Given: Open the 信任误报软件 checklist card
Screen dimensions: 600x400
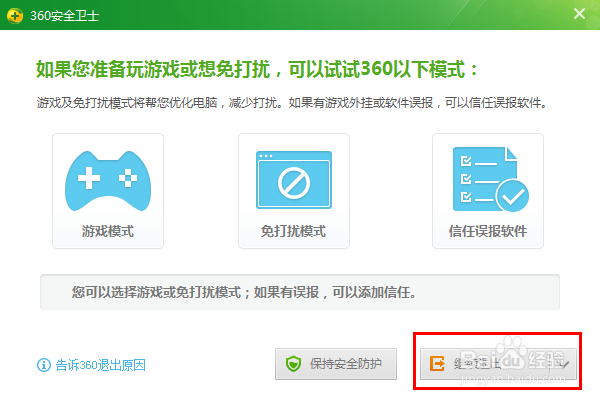Looking at the screenshot, I should point(488,191).
